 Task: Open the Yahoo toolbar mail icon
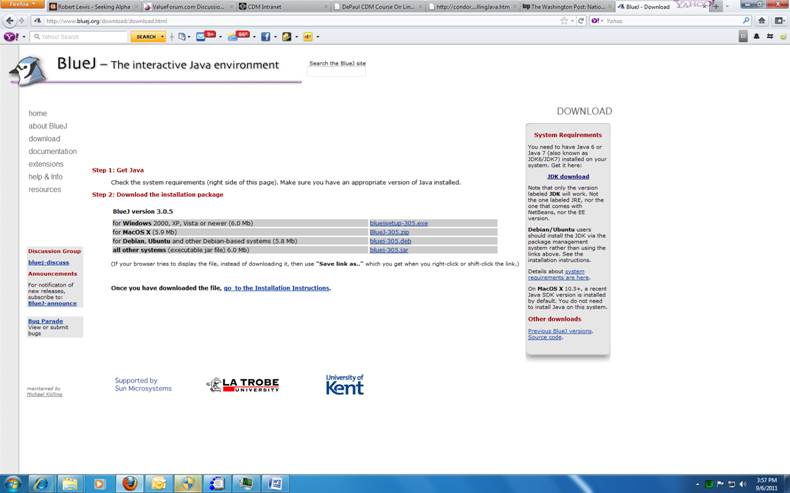[201, 37]
